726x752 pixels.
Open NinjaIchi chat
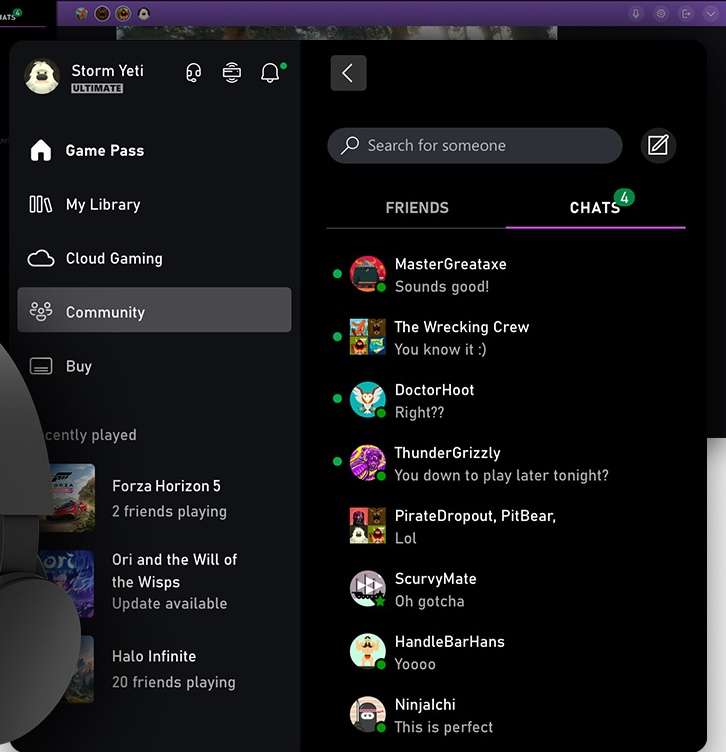[506, 715]
